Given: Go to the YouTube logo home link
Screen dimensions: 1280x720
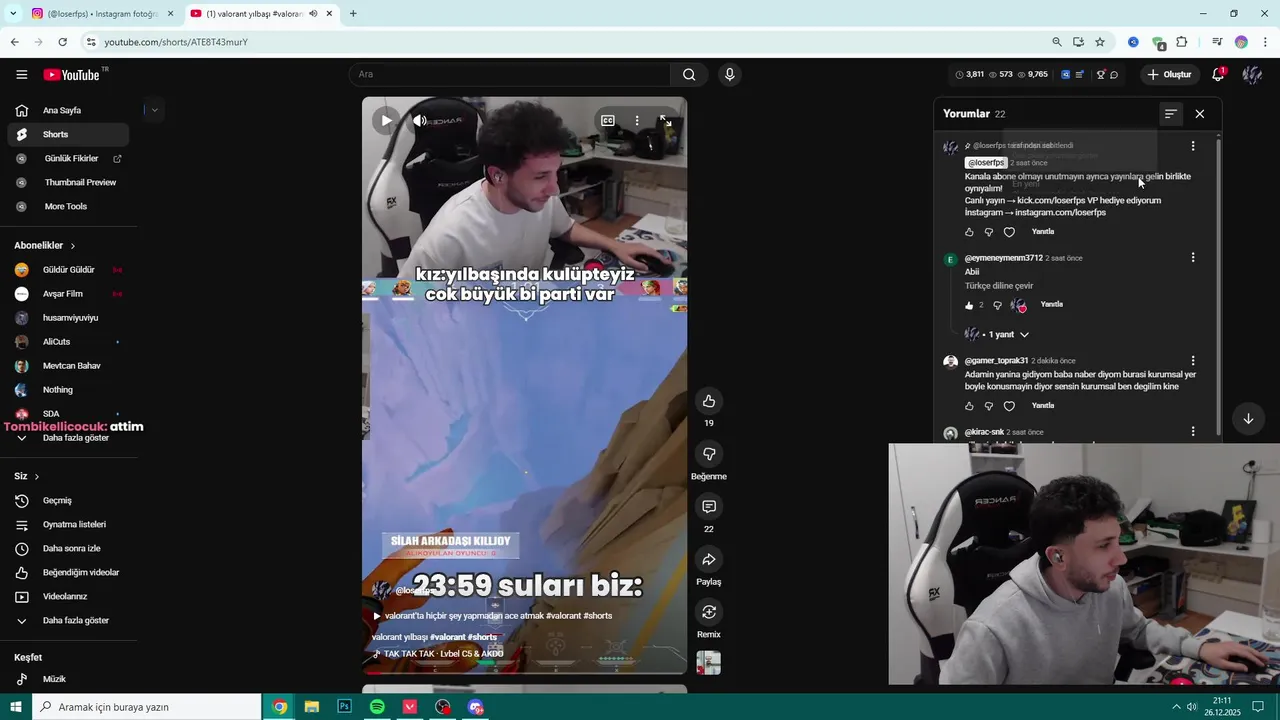Looking at the screenshot, I should 71,75.
